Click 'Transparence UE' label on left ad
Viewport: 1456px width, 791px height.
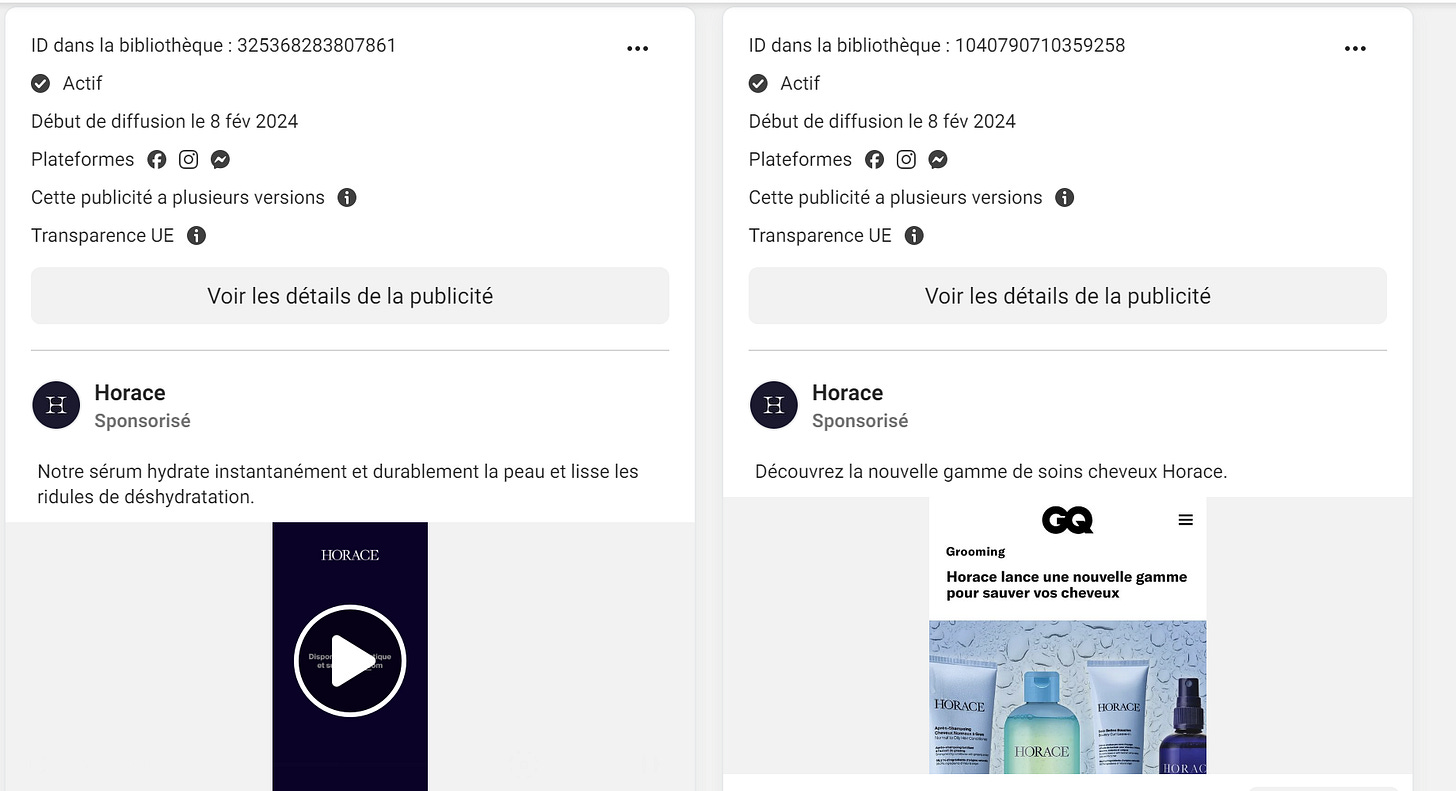point(103,235)
